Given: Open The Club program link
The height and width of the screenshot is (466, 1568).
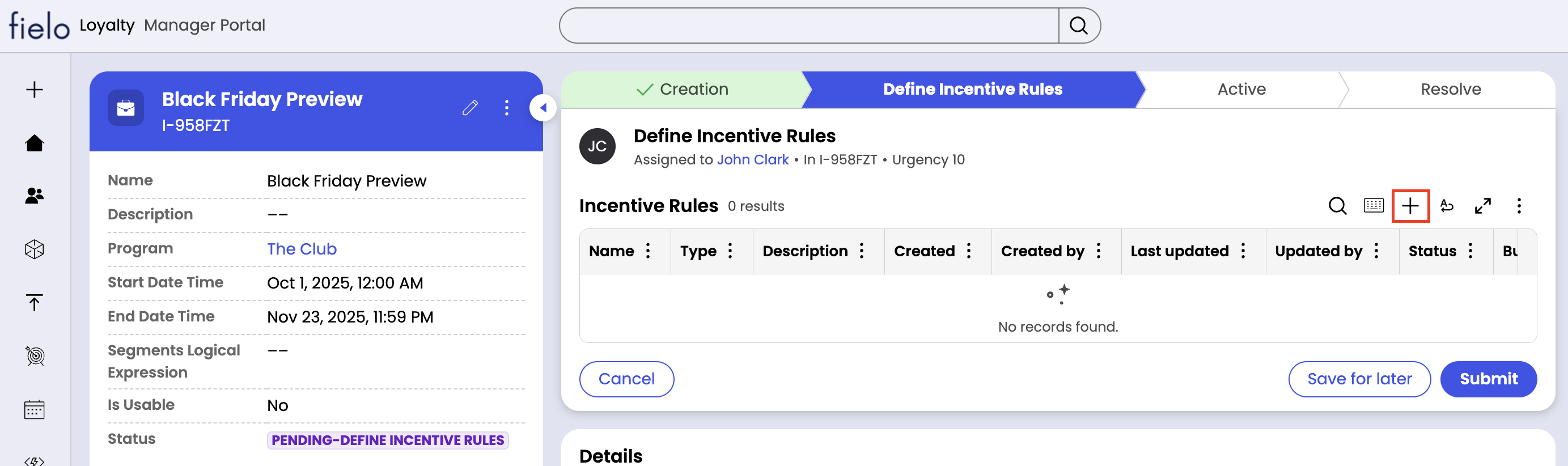Looking at the screenshot, I should tap(302, 249).
